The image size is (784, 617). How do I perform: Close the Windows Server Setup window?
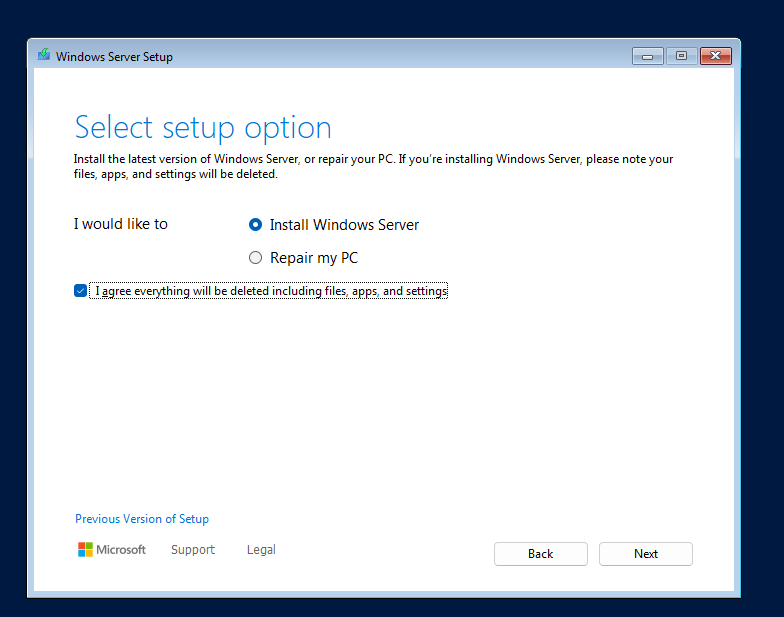point(716,56)
